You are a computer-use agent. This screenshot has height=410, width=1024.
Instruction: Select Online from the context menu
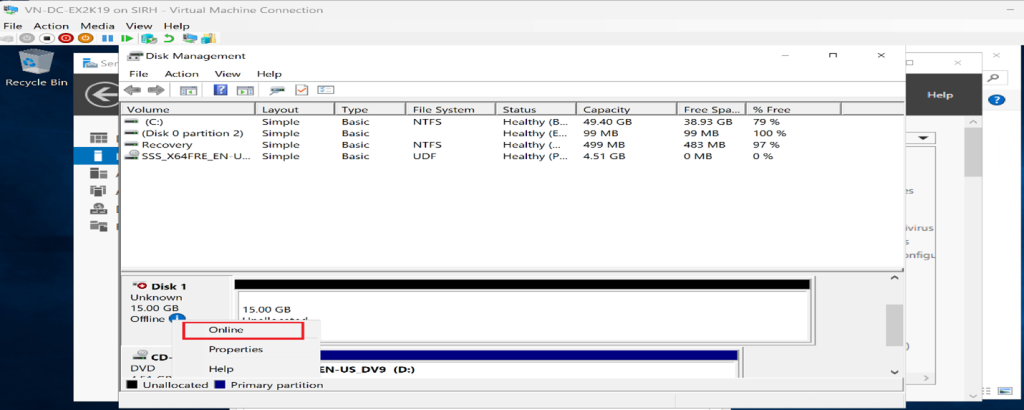click(226, 330)
